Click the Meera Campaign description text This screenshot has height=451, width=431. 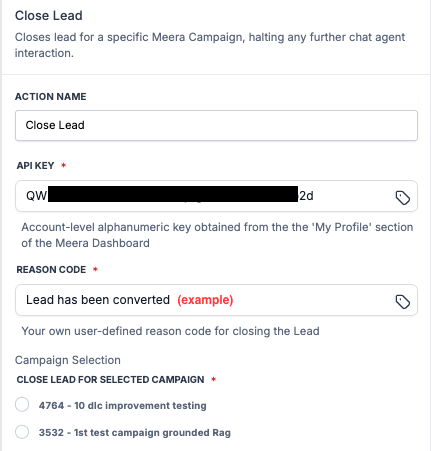pyautogui.click(x=210, y=45)
